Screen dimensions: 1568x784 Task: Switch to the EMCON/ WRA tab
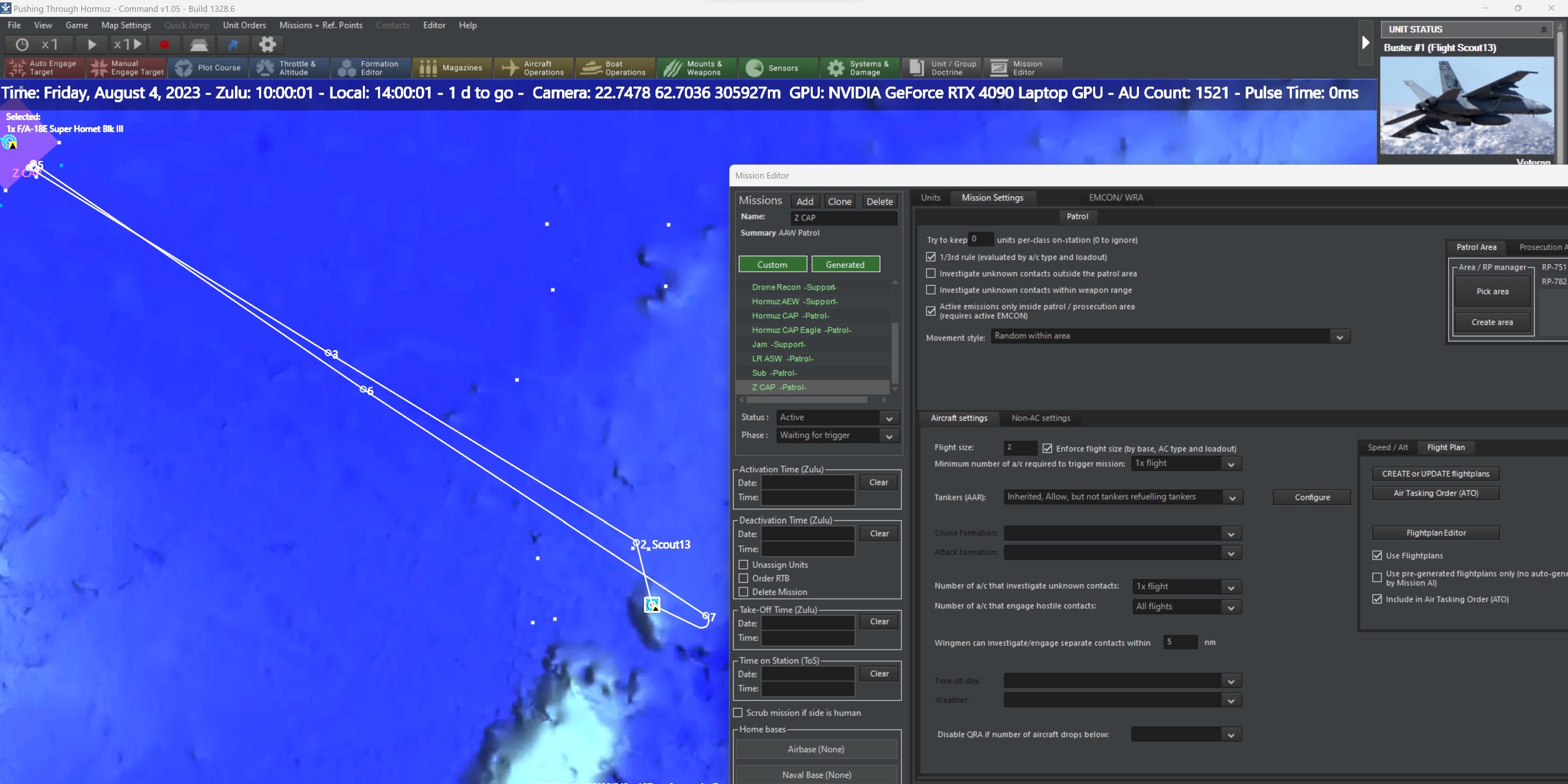[1116, 197]
